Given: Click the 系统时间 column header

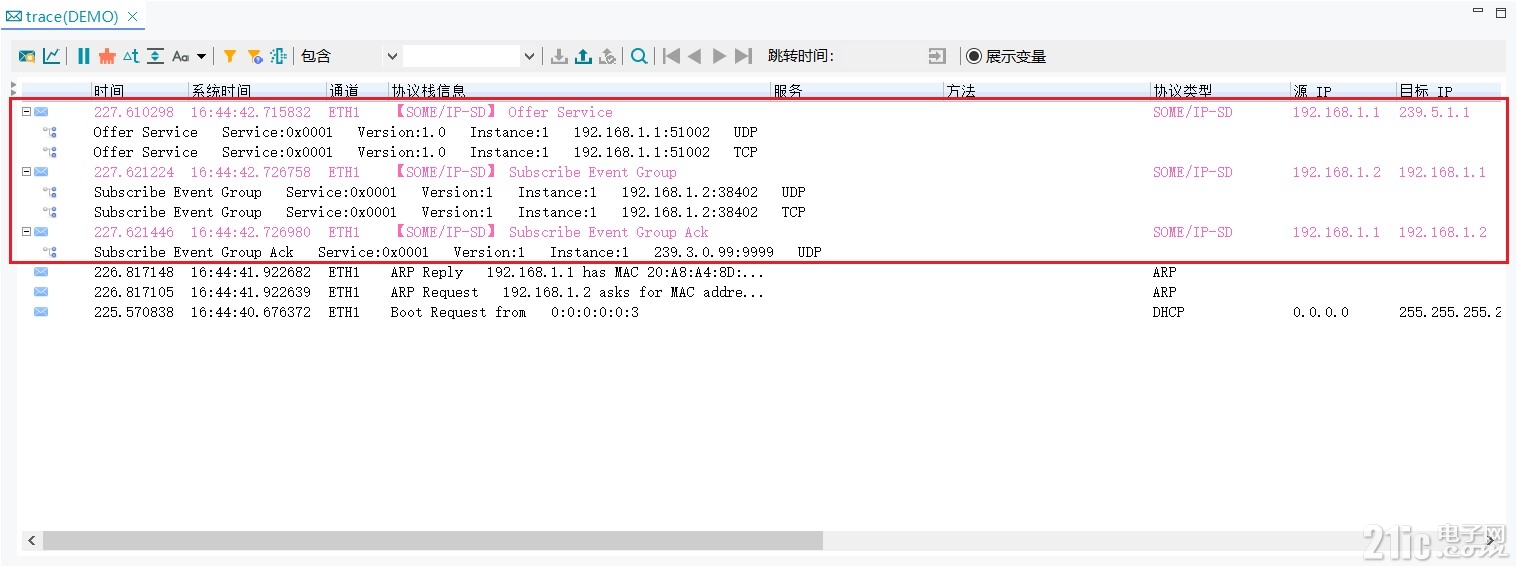Looking at the screenshot, I should pyautogui.click(x=221, y=91).
